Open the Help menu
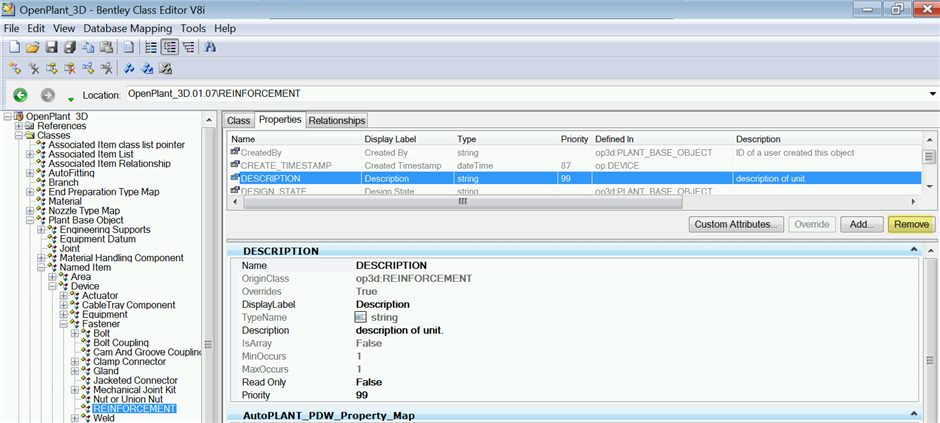The image size is (940, 423). (225, 28)
